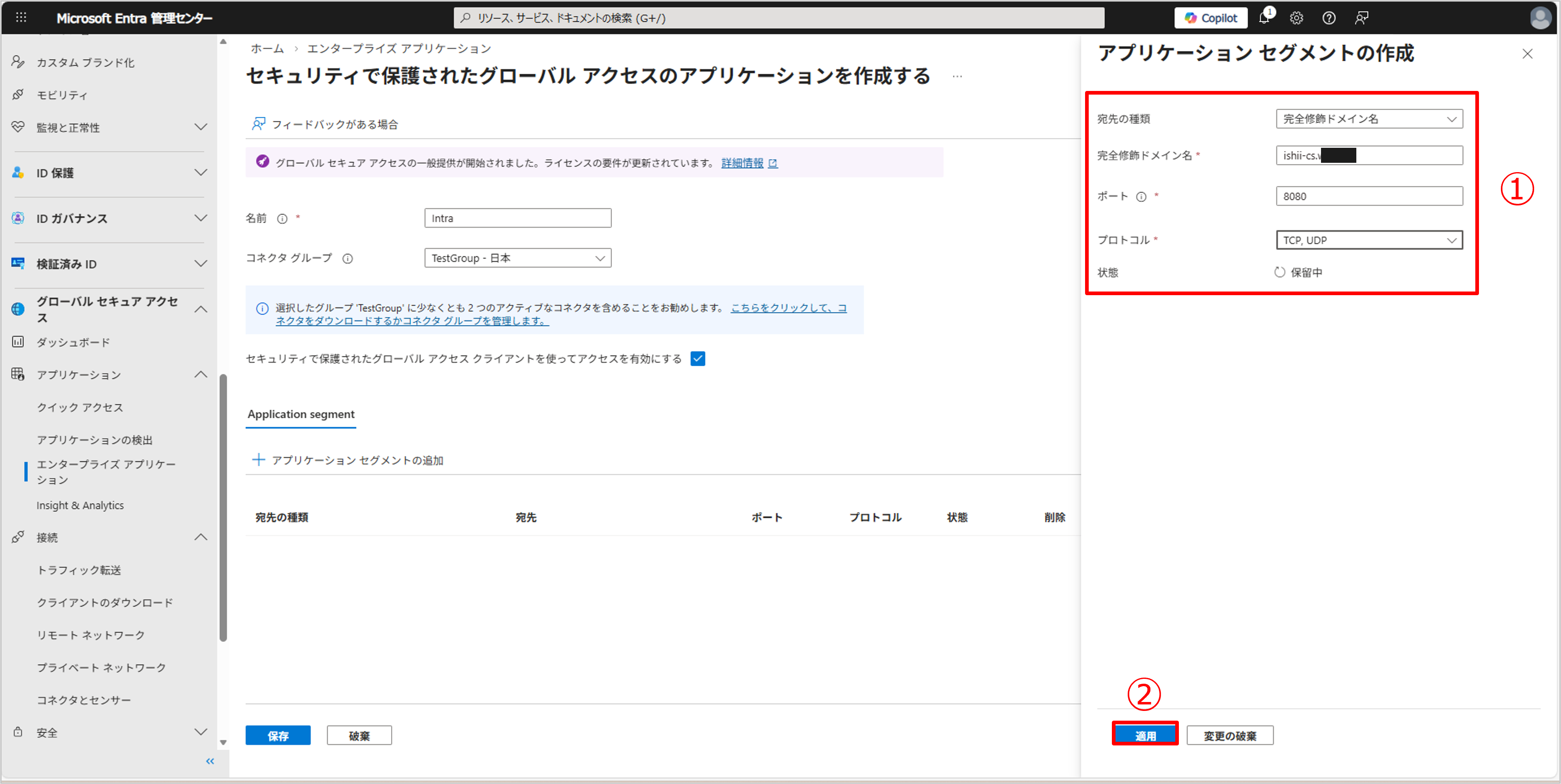Click the info icon beside 名前
The image size is (1561, 784).
pos(282,219)
